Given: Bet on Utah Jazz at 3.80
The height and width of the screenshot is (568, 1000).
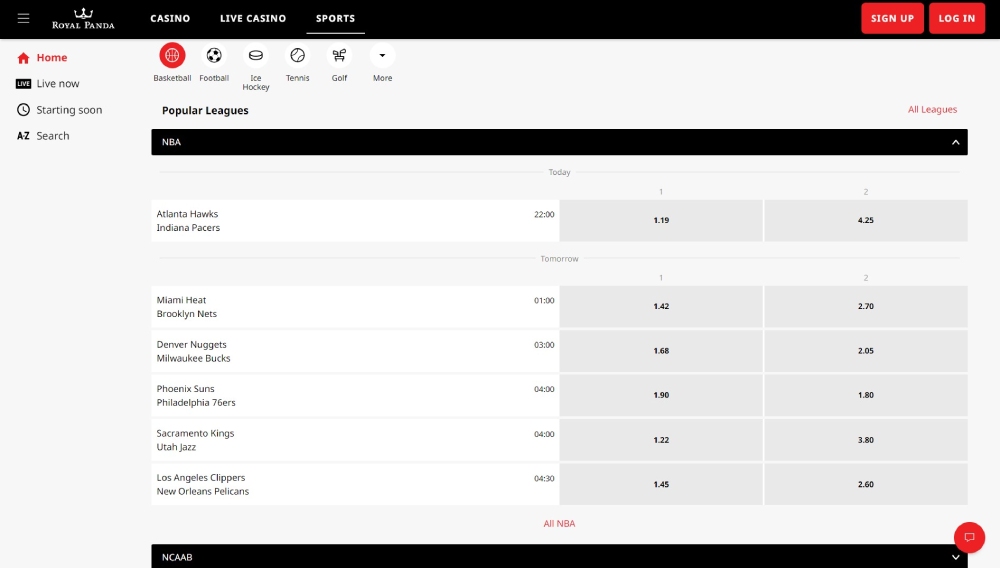Looking at the screenshot, I should point(865,440).
